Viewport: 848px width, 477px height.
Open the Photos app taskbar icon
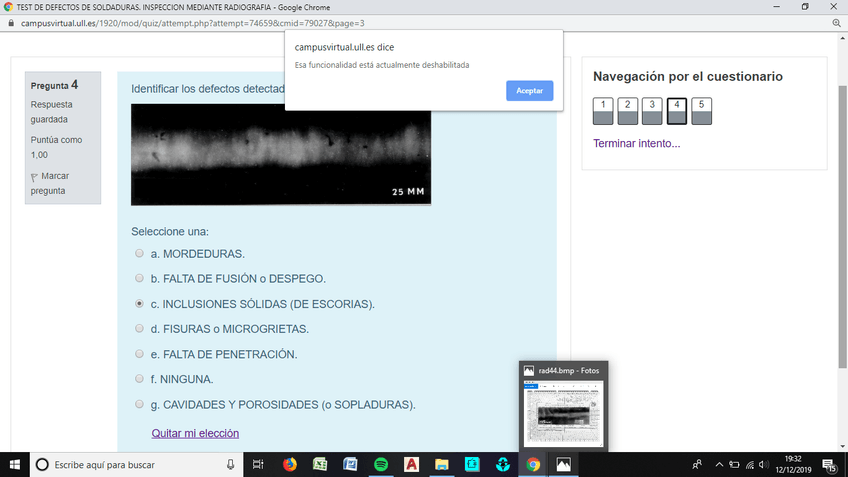563,464
